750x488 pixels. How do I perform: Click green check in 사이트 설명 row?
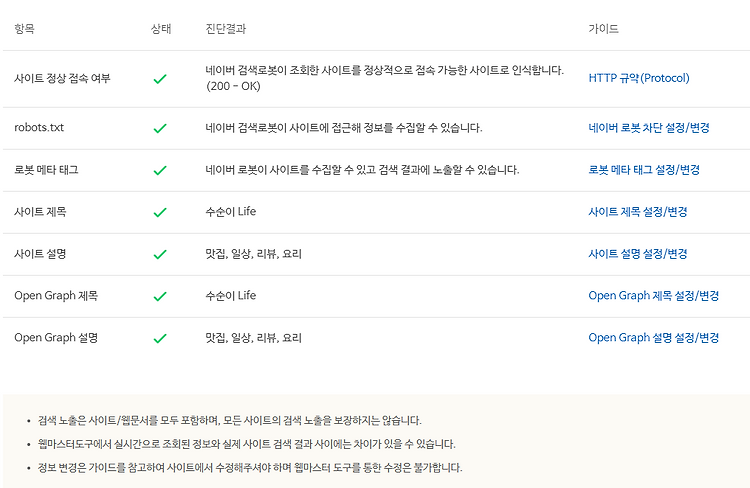click(x=160, y=254)
